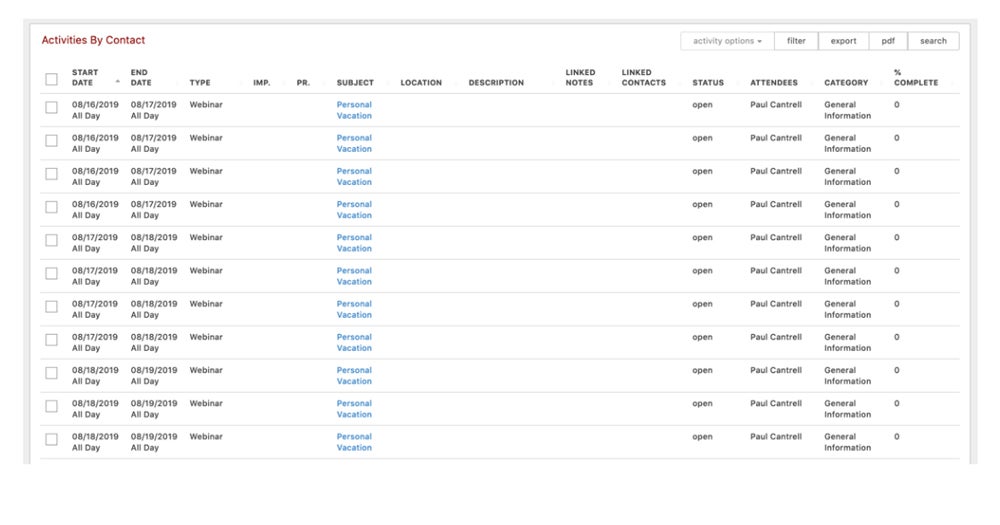
Task: Click the IMP. column header
Action: coord(261,83)
